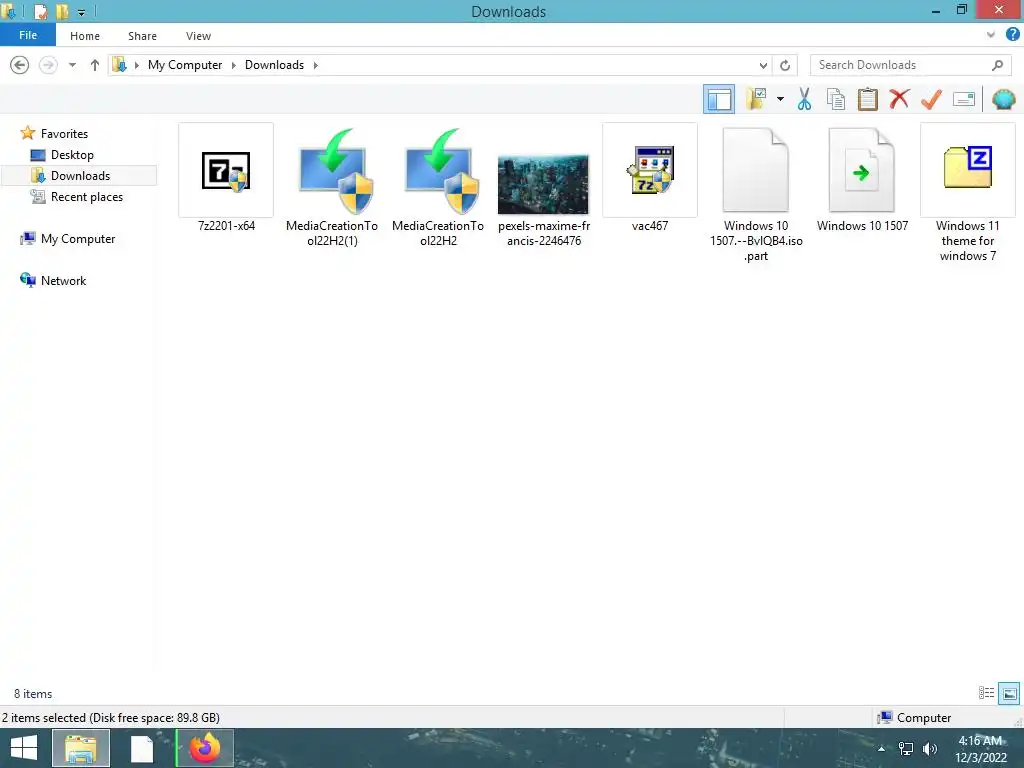
Task: Delete selected items with red X icon
Action: pos(899,99)
